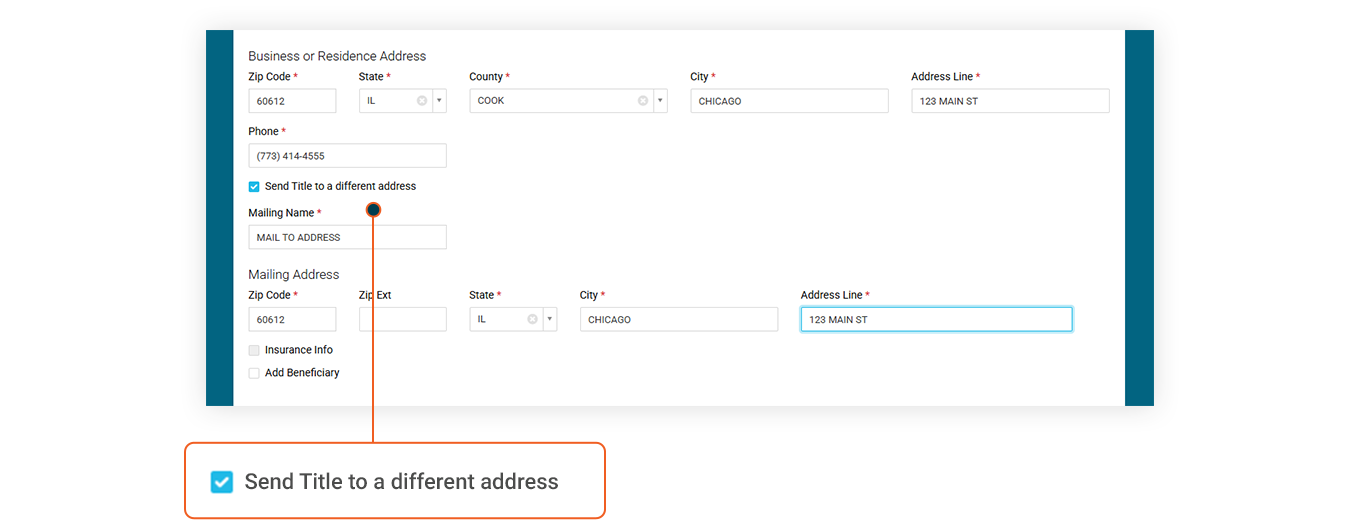Open the mailing State dropdown arrow

coord(550,319)
